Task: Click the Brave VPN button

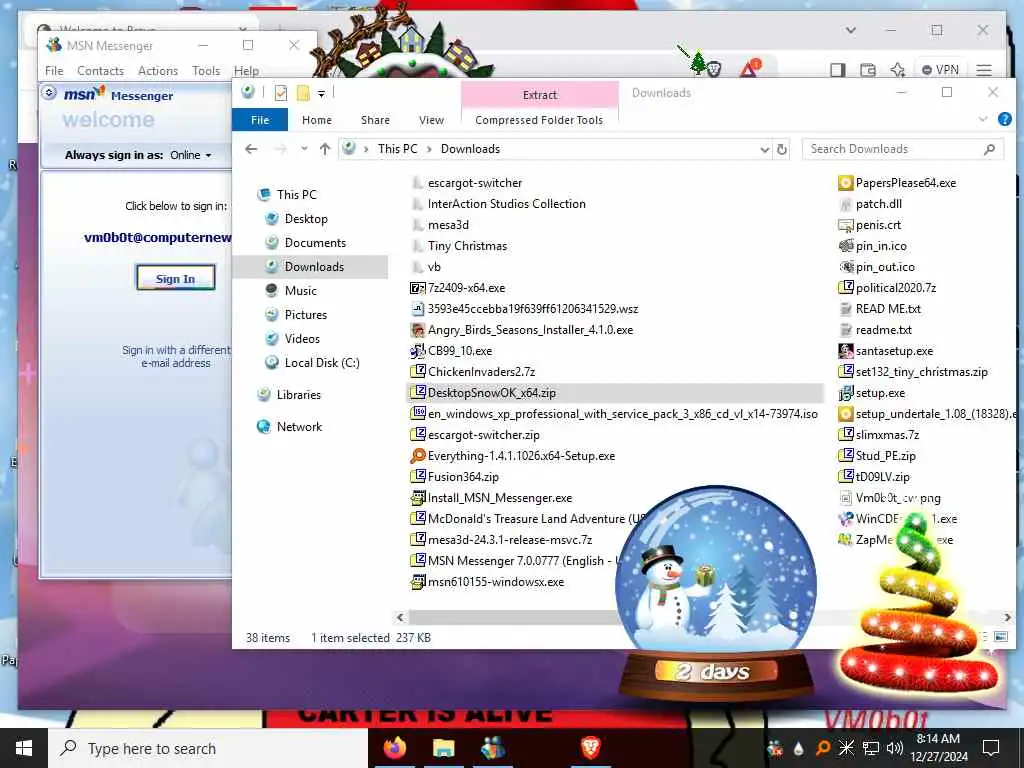Action: [940, 69]
